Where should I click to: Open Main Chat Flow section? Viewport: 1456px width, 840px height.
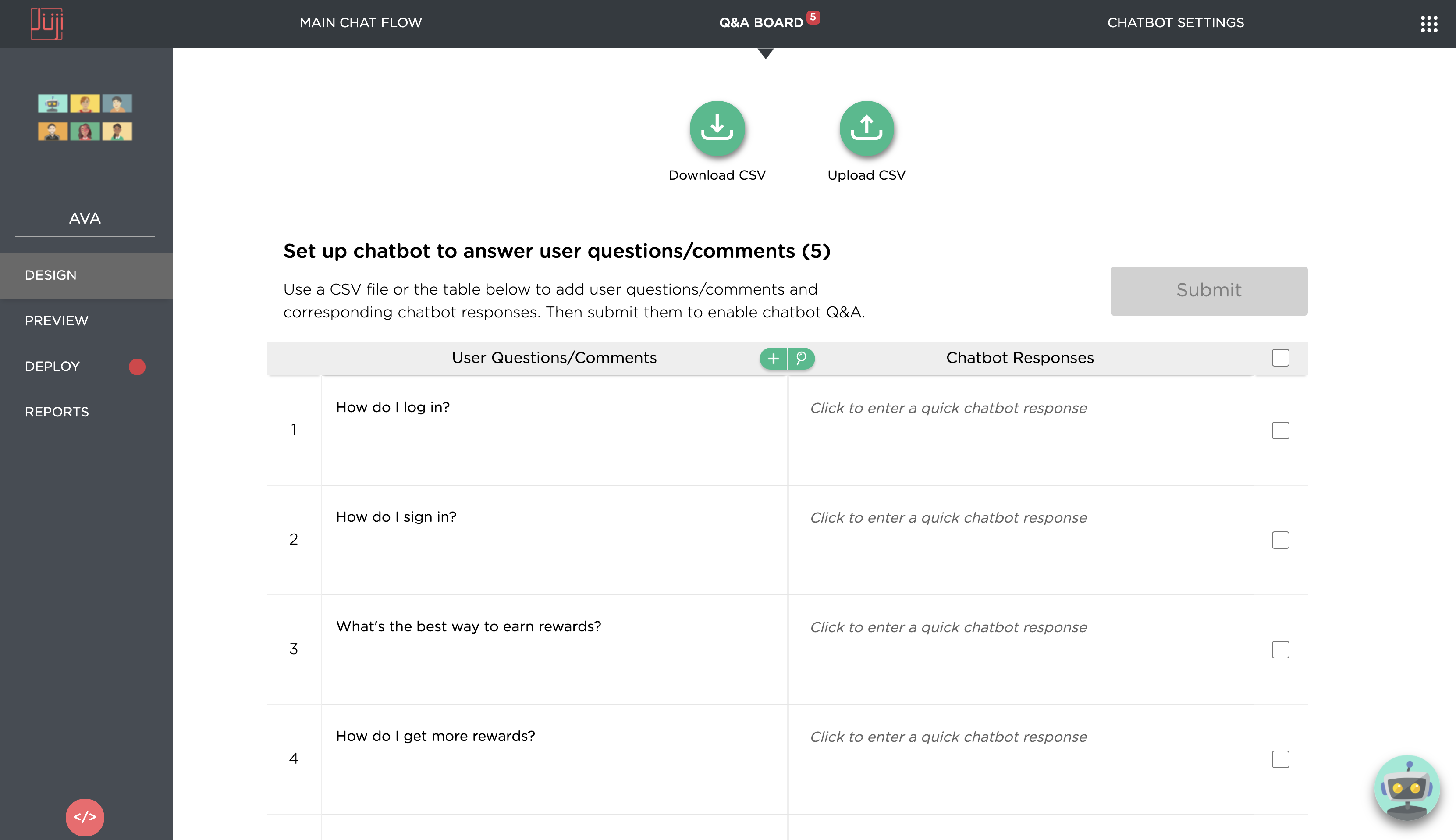tap(361, 22)
